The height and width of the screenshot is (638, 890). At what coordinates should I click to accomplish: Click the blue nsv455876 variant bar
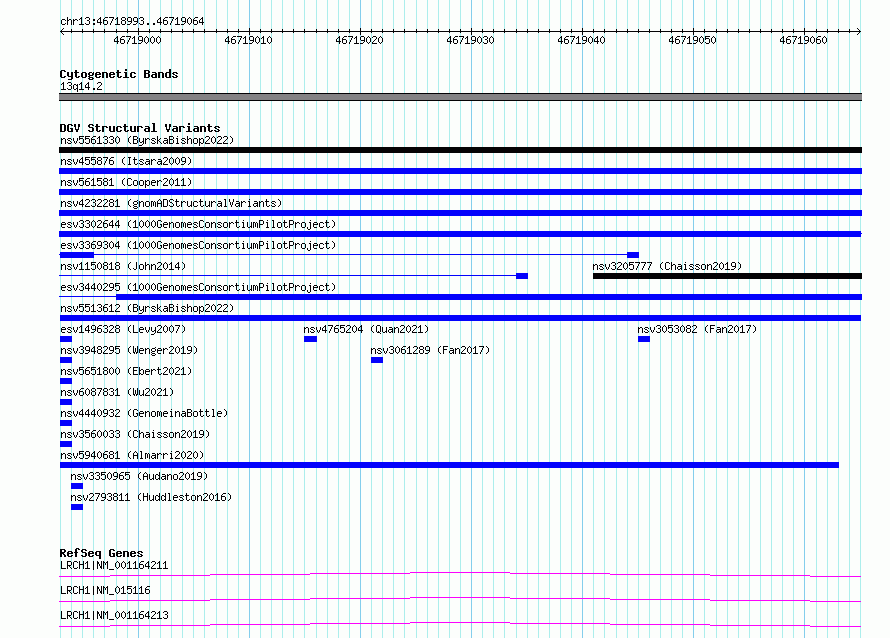click(x=460, y=171)
